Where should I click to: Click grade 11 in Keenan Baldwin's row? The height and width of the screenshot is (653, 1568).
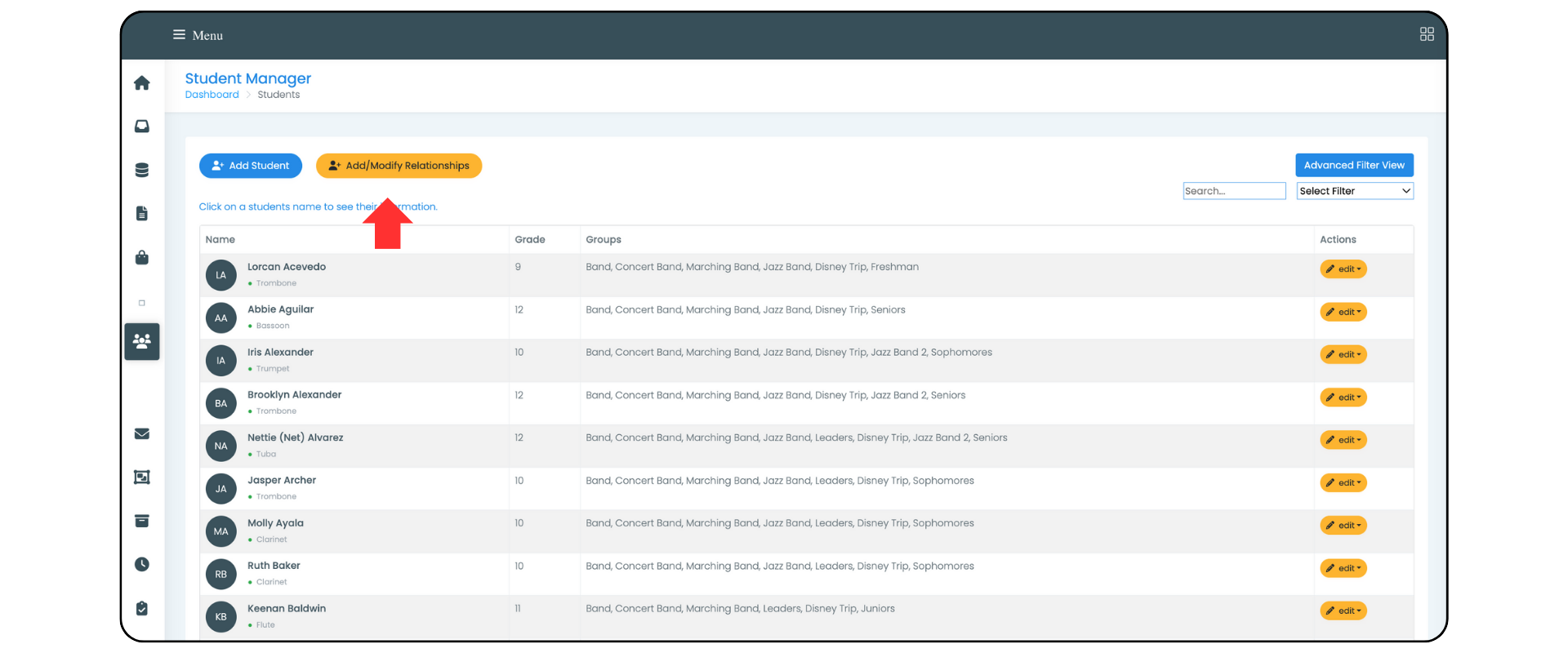(518, 609)
